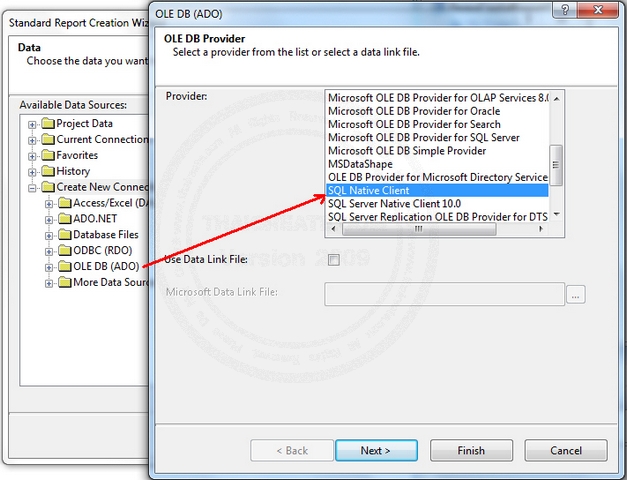Select OLE DB Provider for Microsoft Directory Services
Viewport: 627px width, 480px height.
coord(437,177)
